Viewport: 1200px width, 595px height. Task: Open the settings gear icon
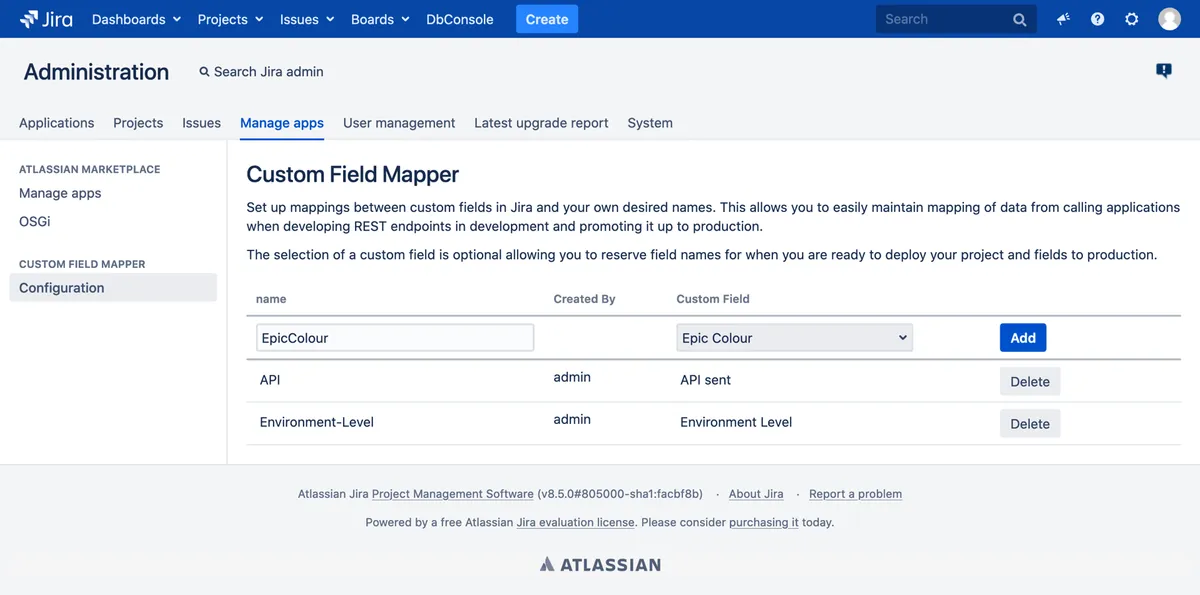tap(1131, 19)
